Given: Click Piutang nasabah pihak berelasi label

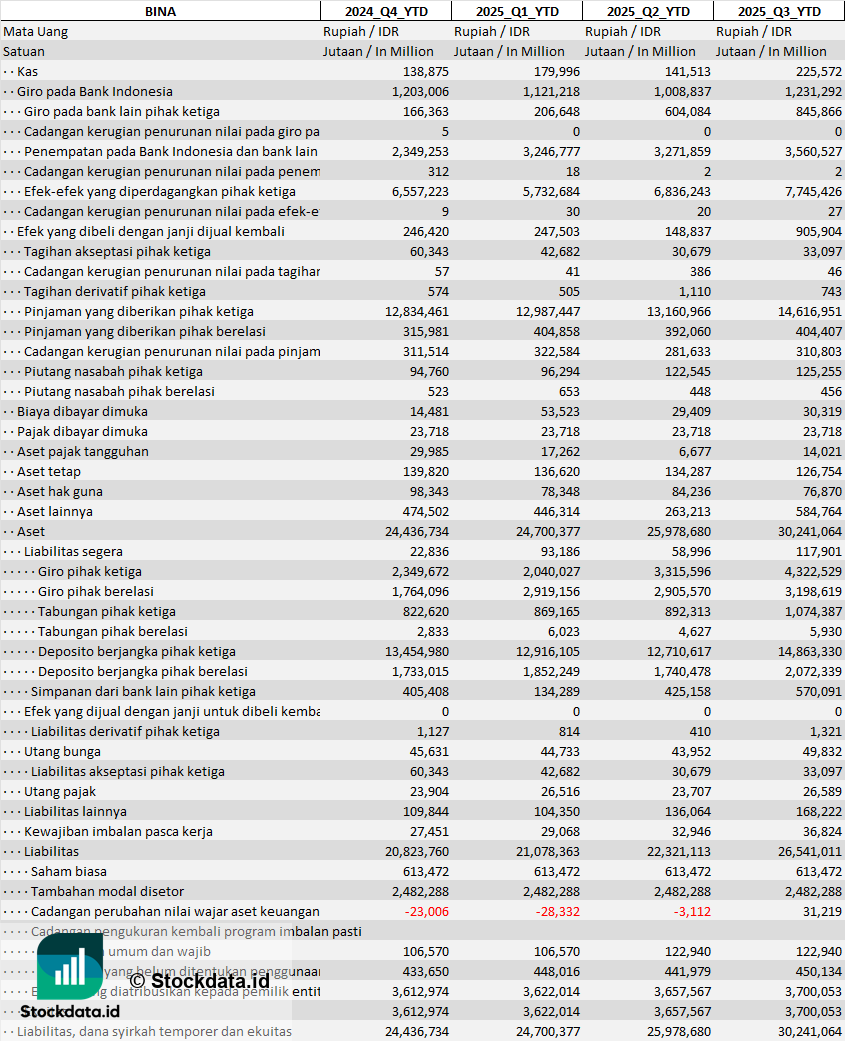Looking at the screenshot, I should pyautogui.click(x=119, y=392).
